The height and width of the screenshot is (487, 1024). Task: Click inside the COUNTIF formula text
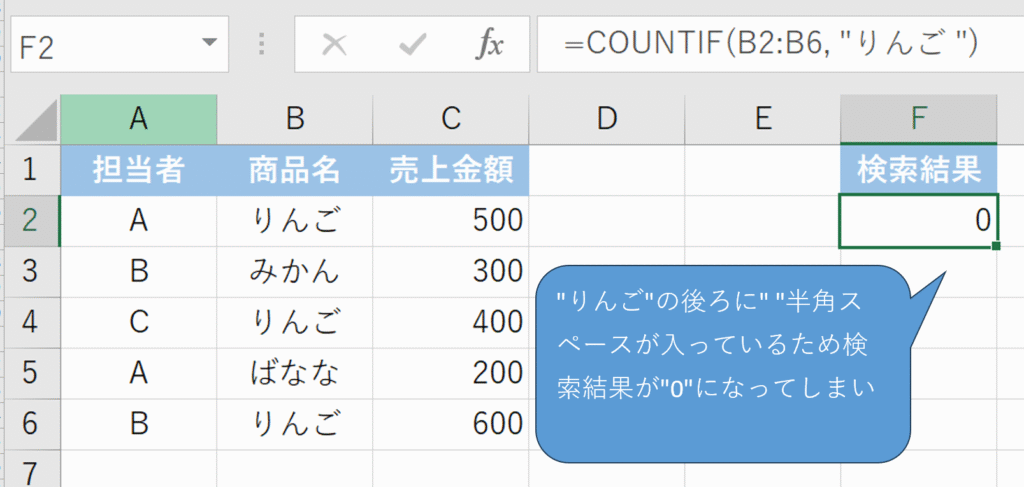770,44
